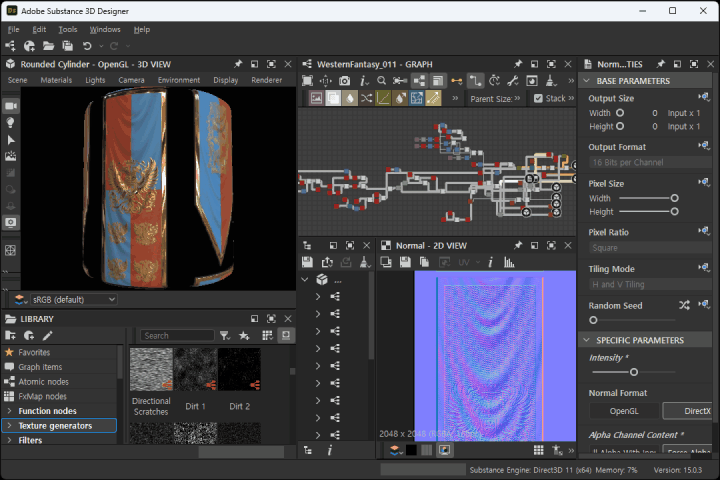
Task: Save the bitmap using 2D view floppy icon
Action: click(x=405, y=262)
